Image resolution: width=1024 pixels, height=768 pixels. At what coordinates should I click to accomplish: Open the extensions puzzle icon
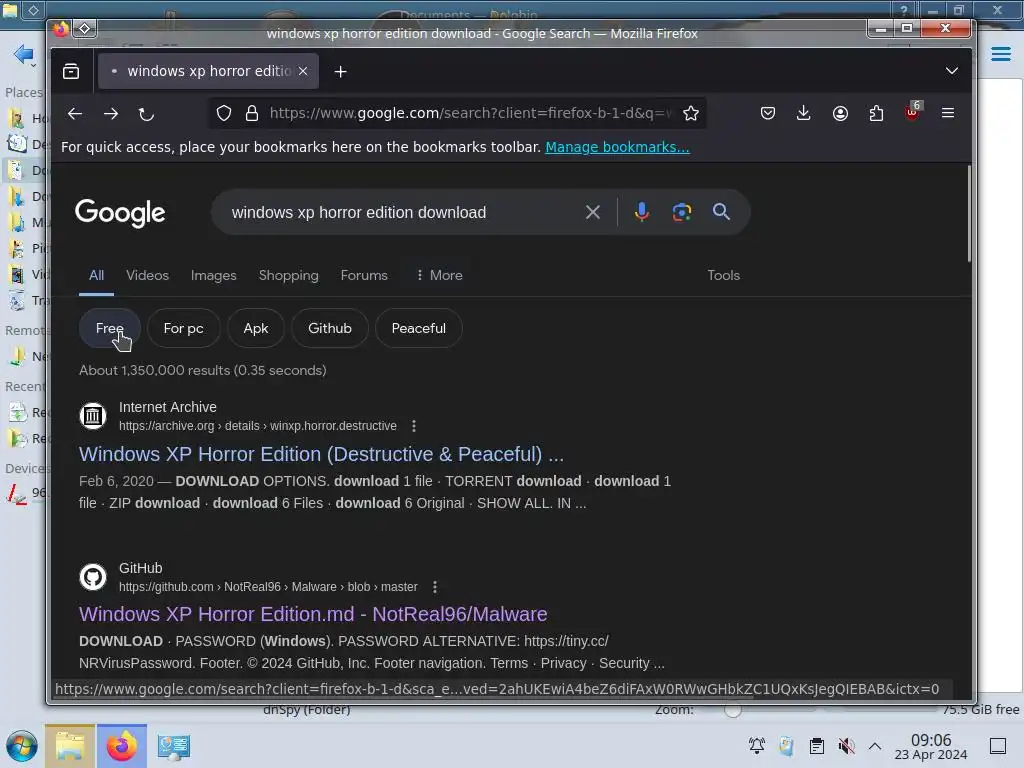tap(876, 113)
